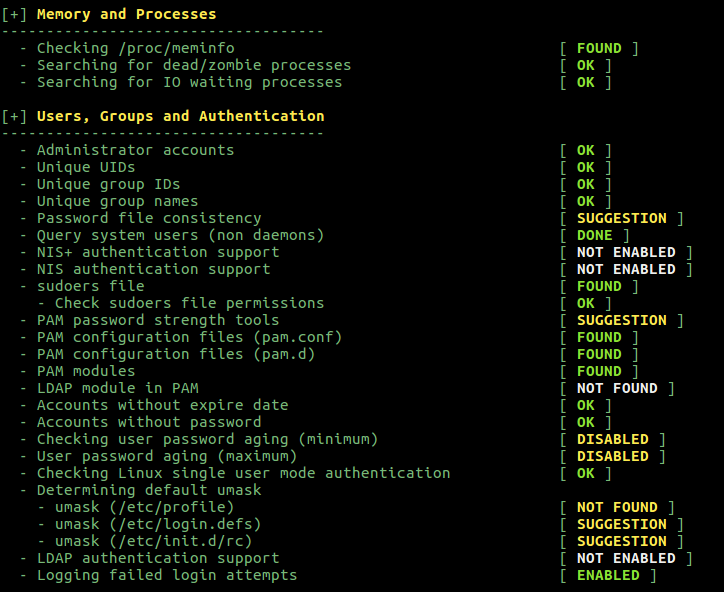The height and width of the screenshot is (592, 724).
Task: Click the Administrator accounts entry
Action: [x=135, y=150]
